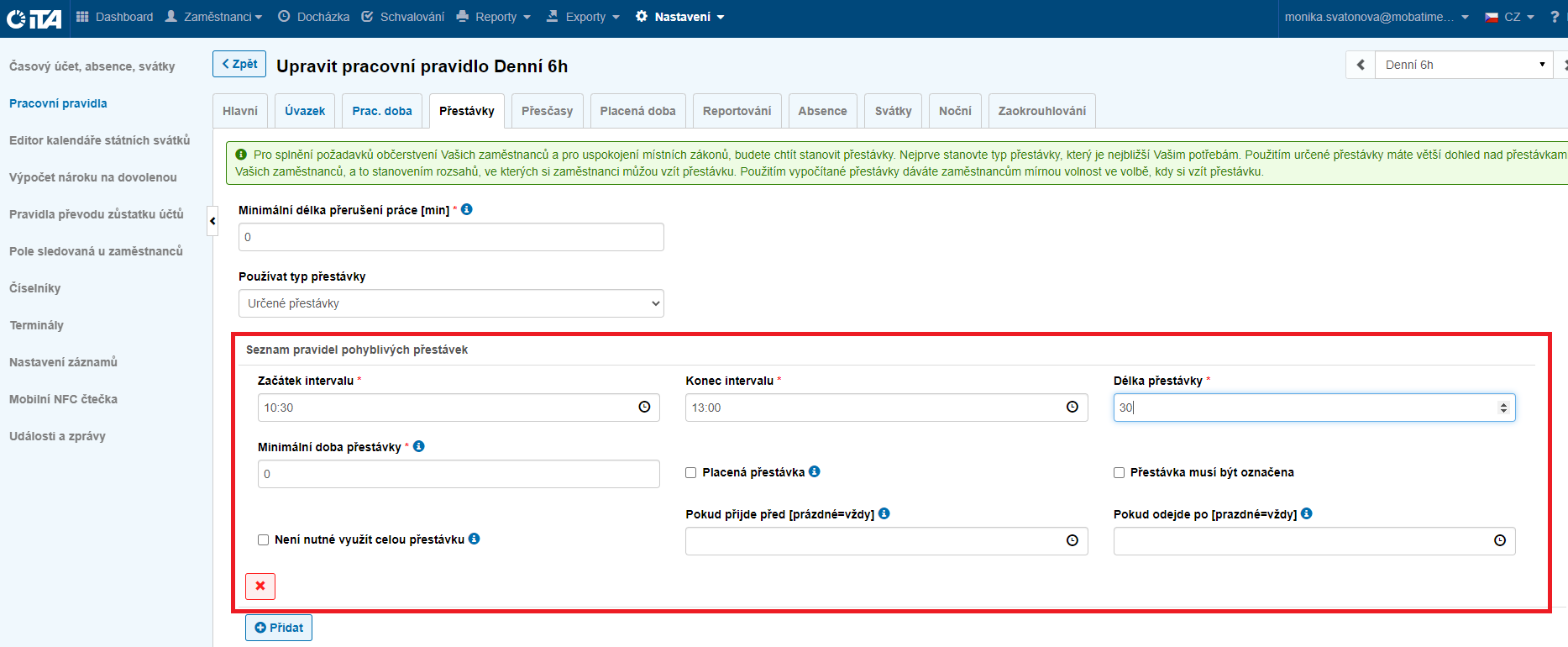Screen dimensions: 1568x647
Task: Adjust Délka přestávky value with spinner arrows
Action: pyautogui.click(x=1502, y=408)
